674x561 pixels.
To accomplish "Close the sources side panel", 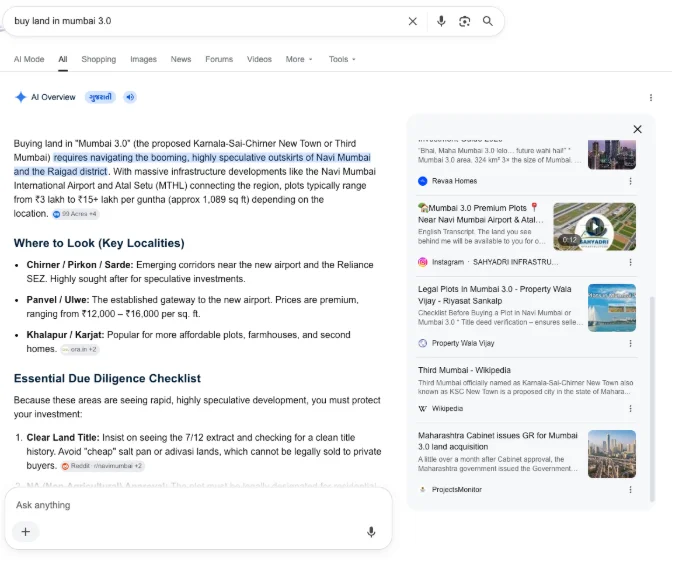I will [x=637, y=129].
